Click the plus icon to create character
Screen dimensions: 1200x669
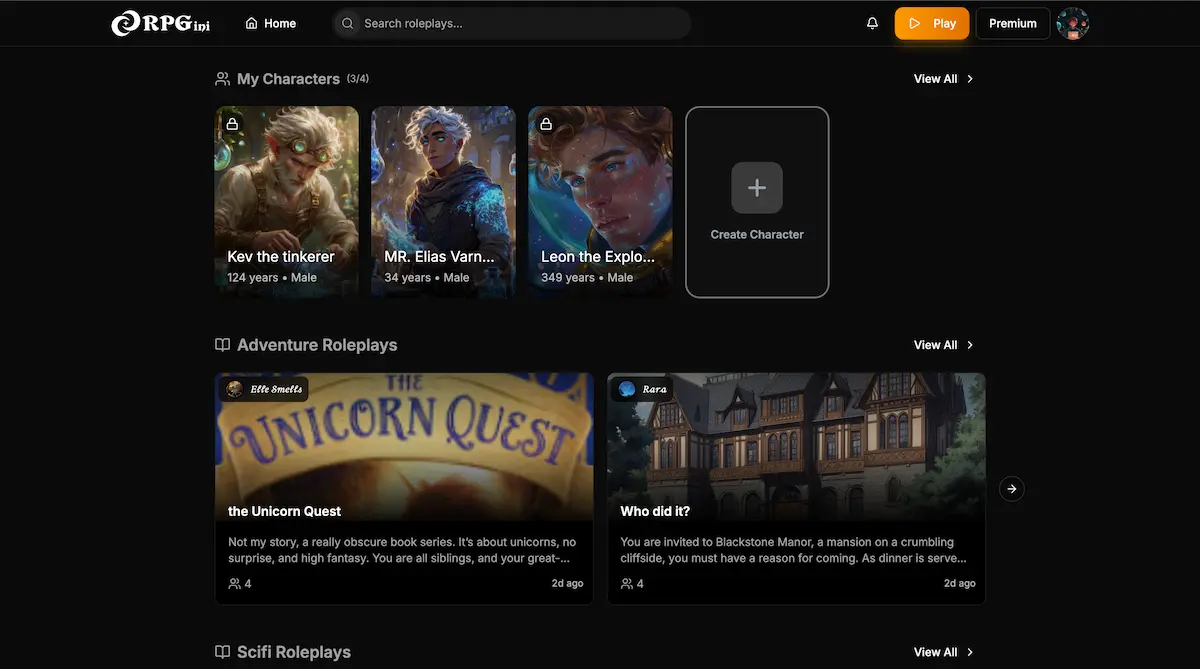pos(757,187)
